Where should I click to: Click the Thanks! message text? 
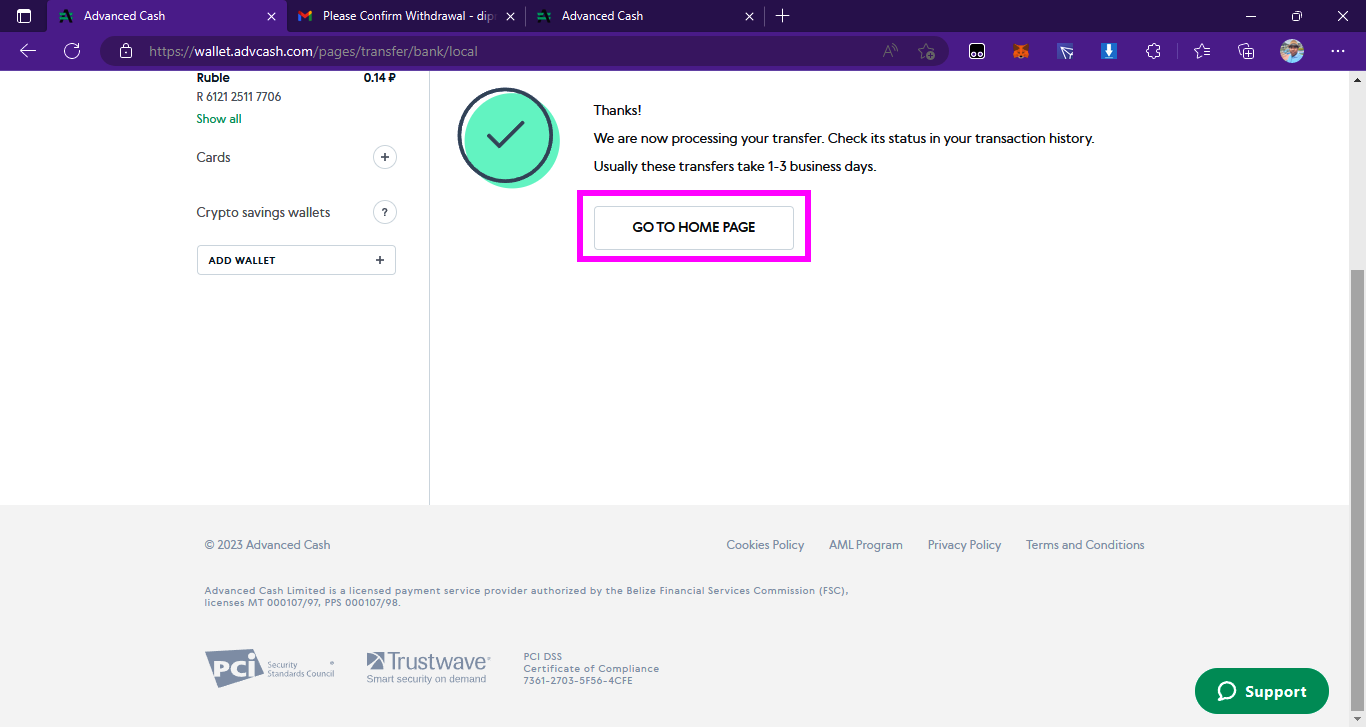(x=617, y=110)
